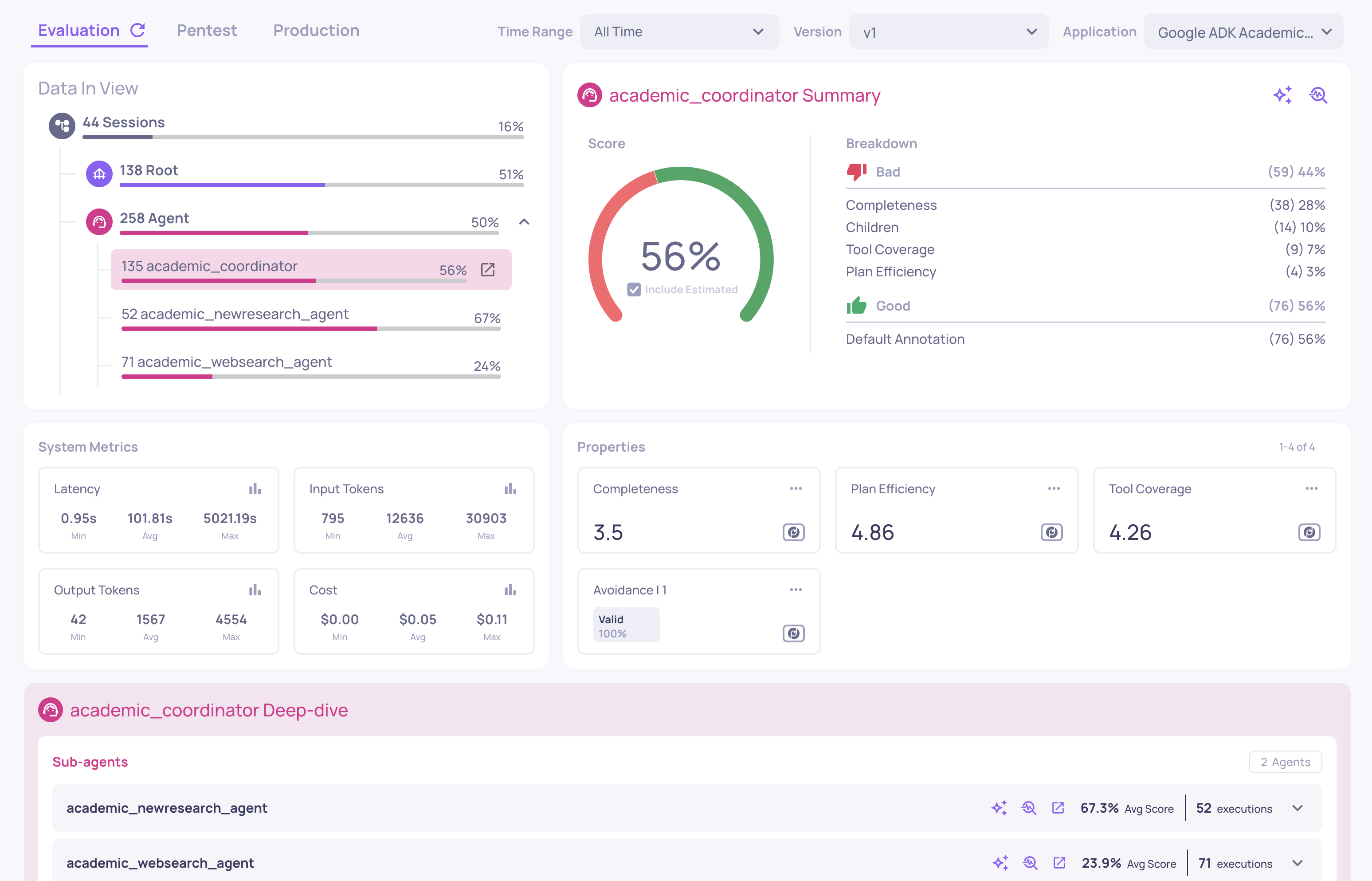Open the Tool Coverage three-dot menu
Screen dimensions: 1372x881
[1311, 488]
